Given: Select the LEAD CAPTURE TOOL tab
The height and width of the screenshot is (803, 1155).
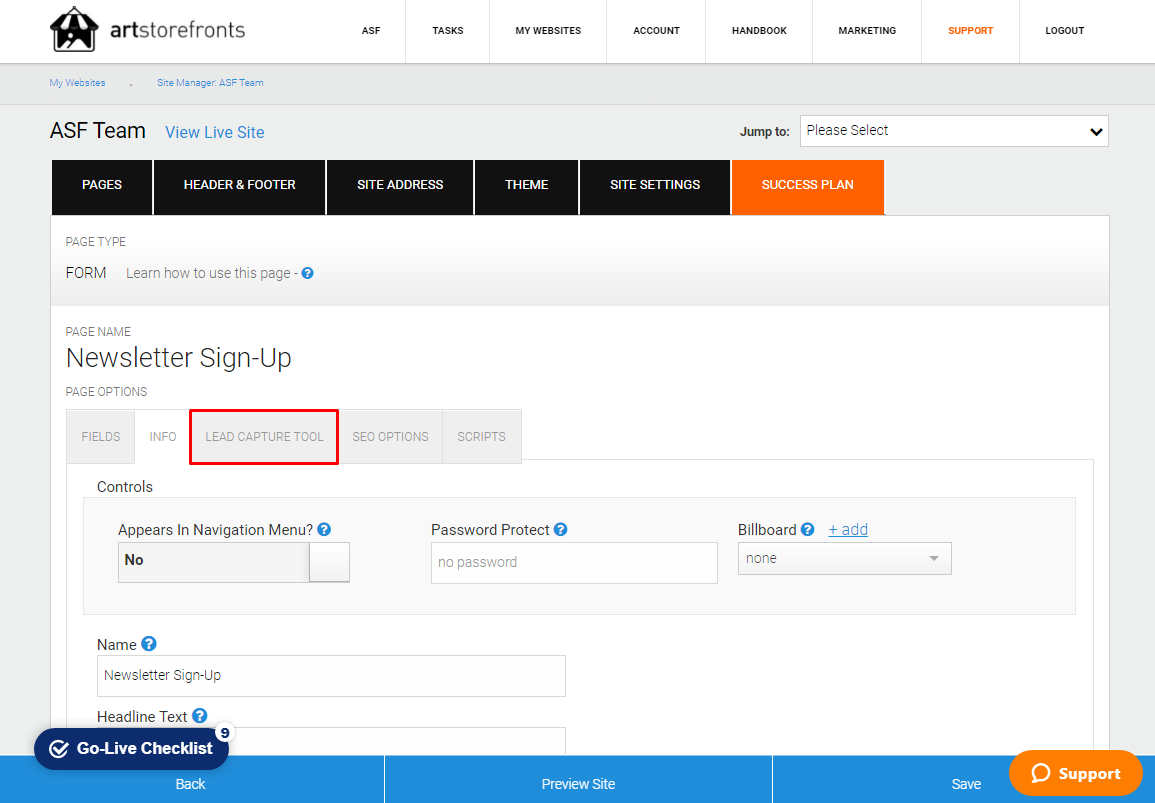Looking at the screenshot, I should tap(264, 436).
